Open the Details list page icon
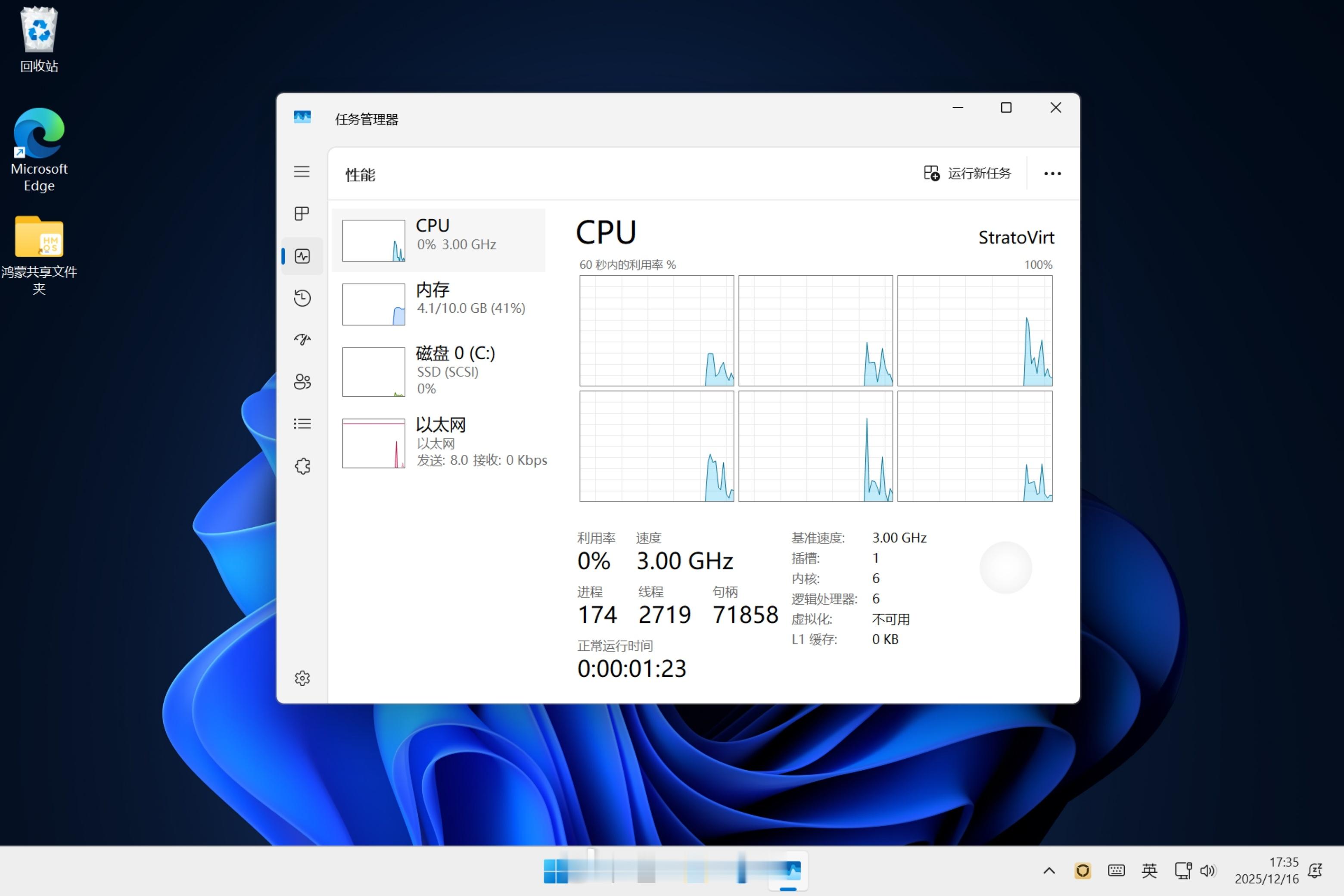The image size is (1344, 896). click(x=302, y=423)
